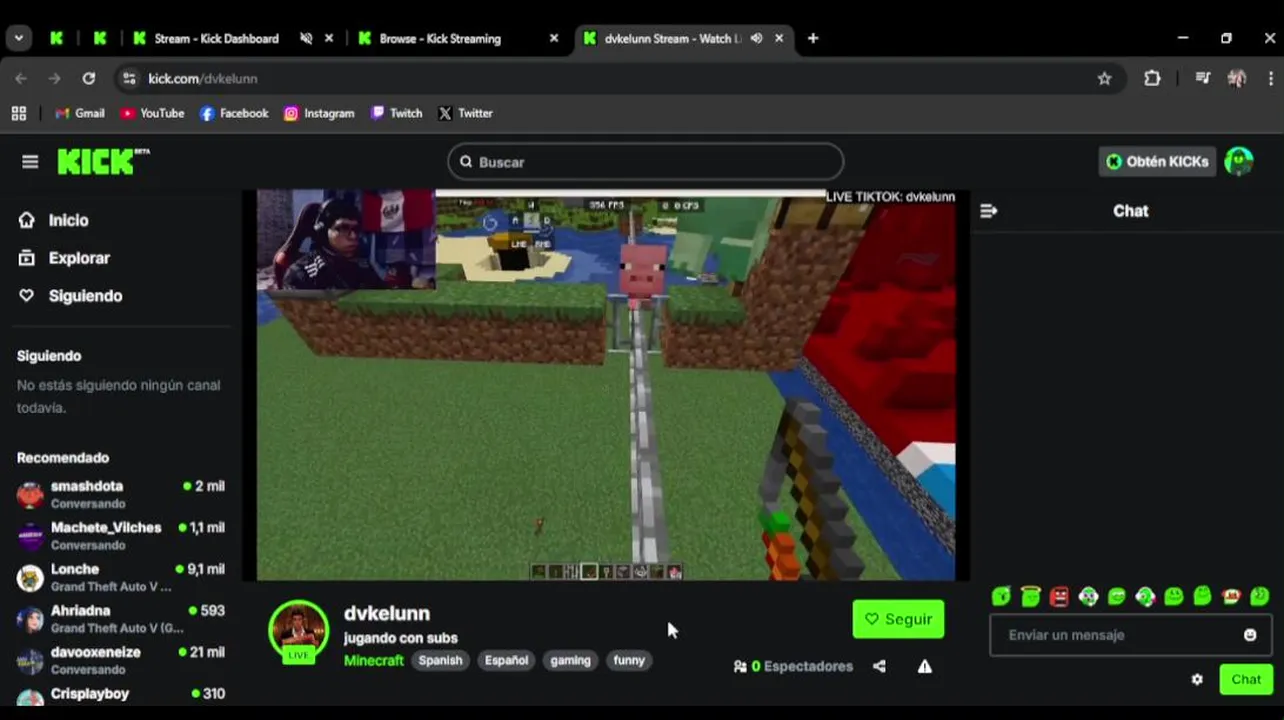Image resolution: width=1284 pixels, height=720 pixels.
Task: Click into the Buscar search field
Action: click(x=645, y=162)
